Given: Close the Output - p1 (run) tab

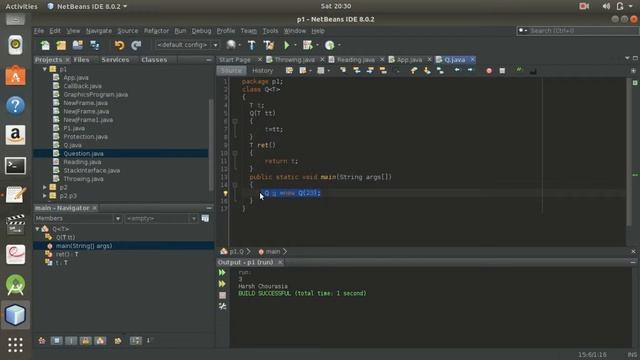Looking at the screenshot, I should [280, 262].
